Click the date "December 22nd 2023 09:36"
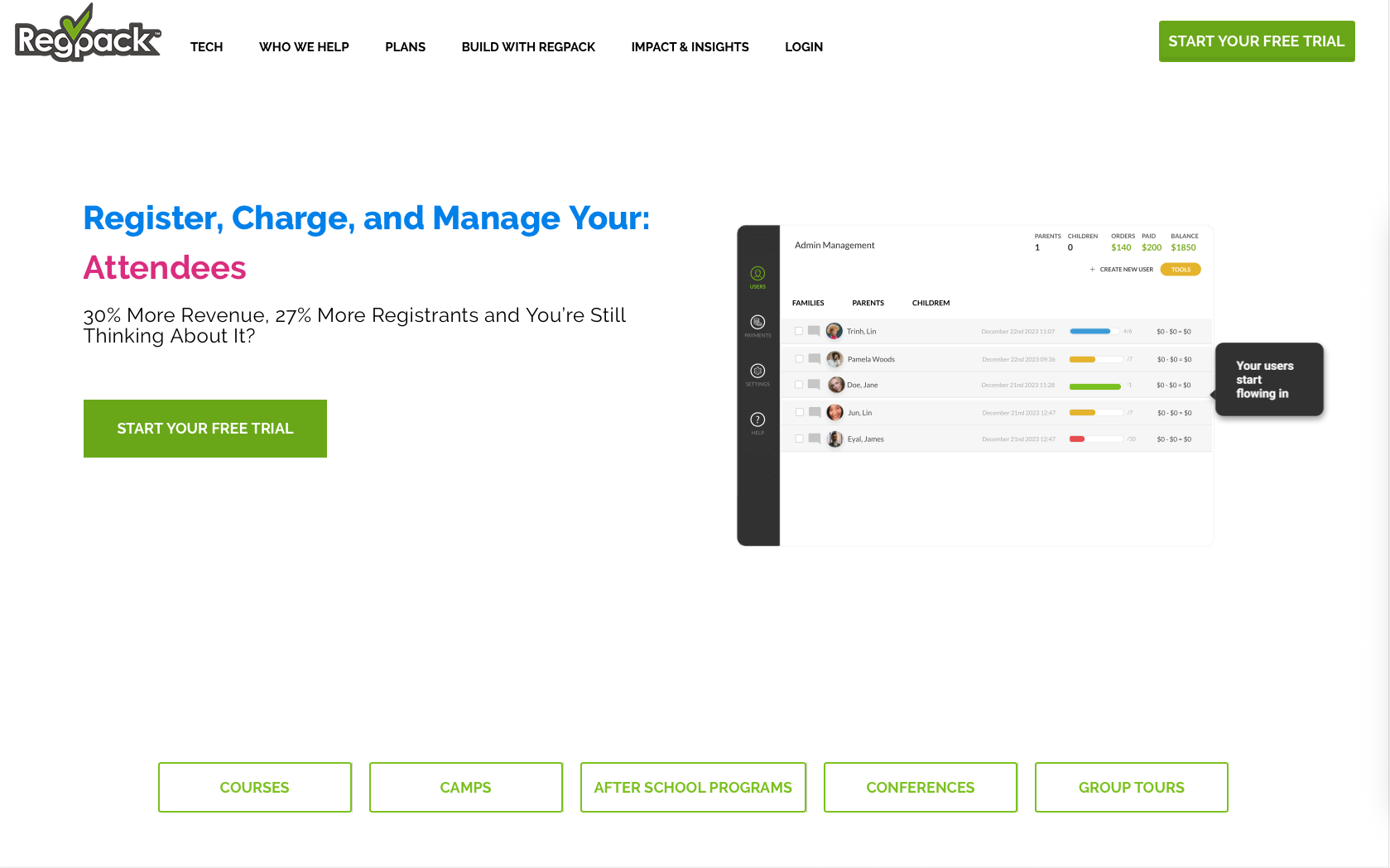1390x868 pixels. (1018, 359)
